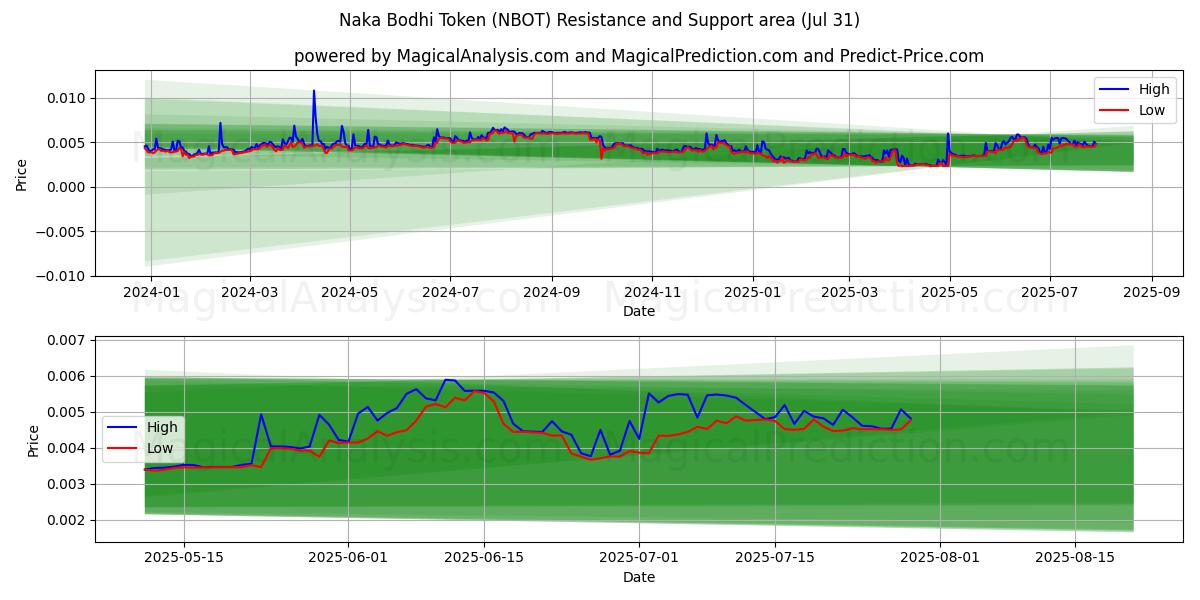Click the blue High line swatch in top legend
The image size is (1200, 600).
tap(1114, 89)
